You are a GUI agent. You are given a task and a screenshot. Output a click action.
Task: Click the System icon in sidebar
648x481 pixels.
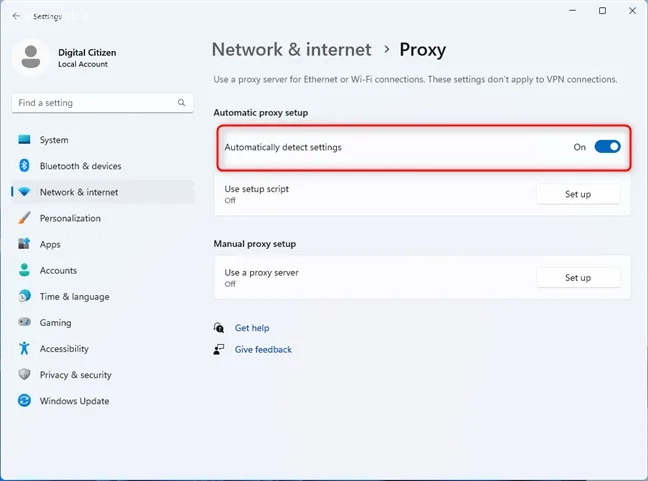coord(24,140)
